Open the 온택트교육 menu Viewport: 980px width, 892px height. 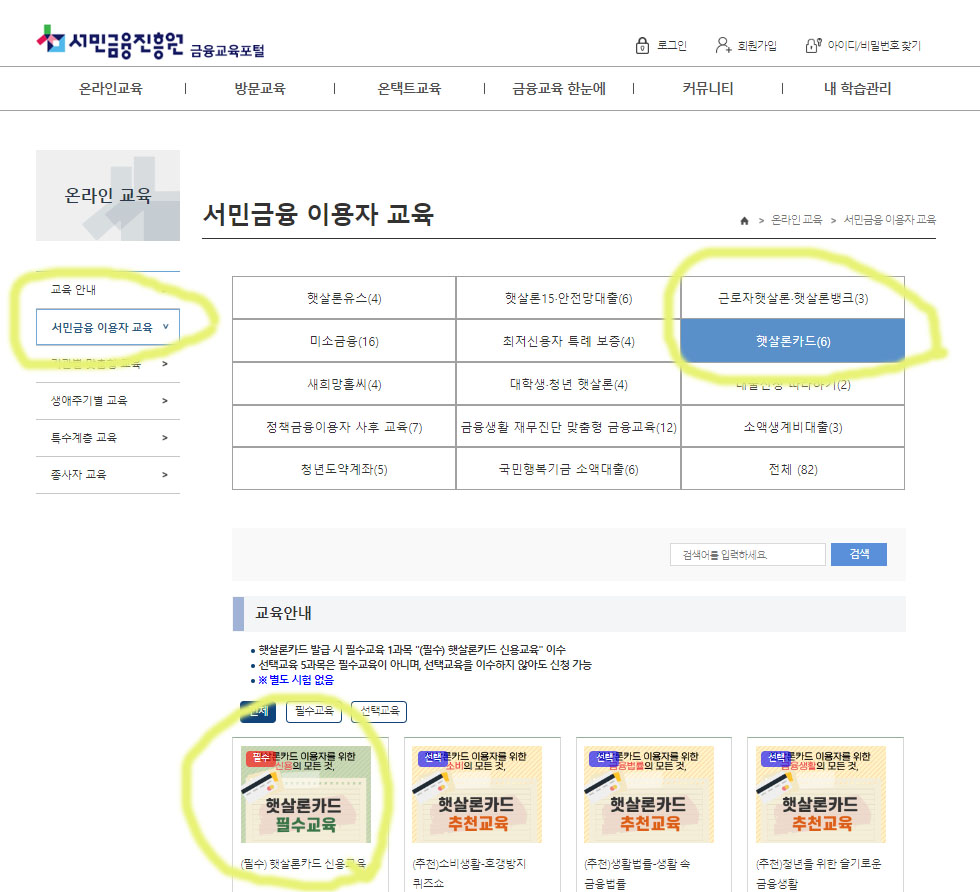pyautogui.click(x=409, y=89)
